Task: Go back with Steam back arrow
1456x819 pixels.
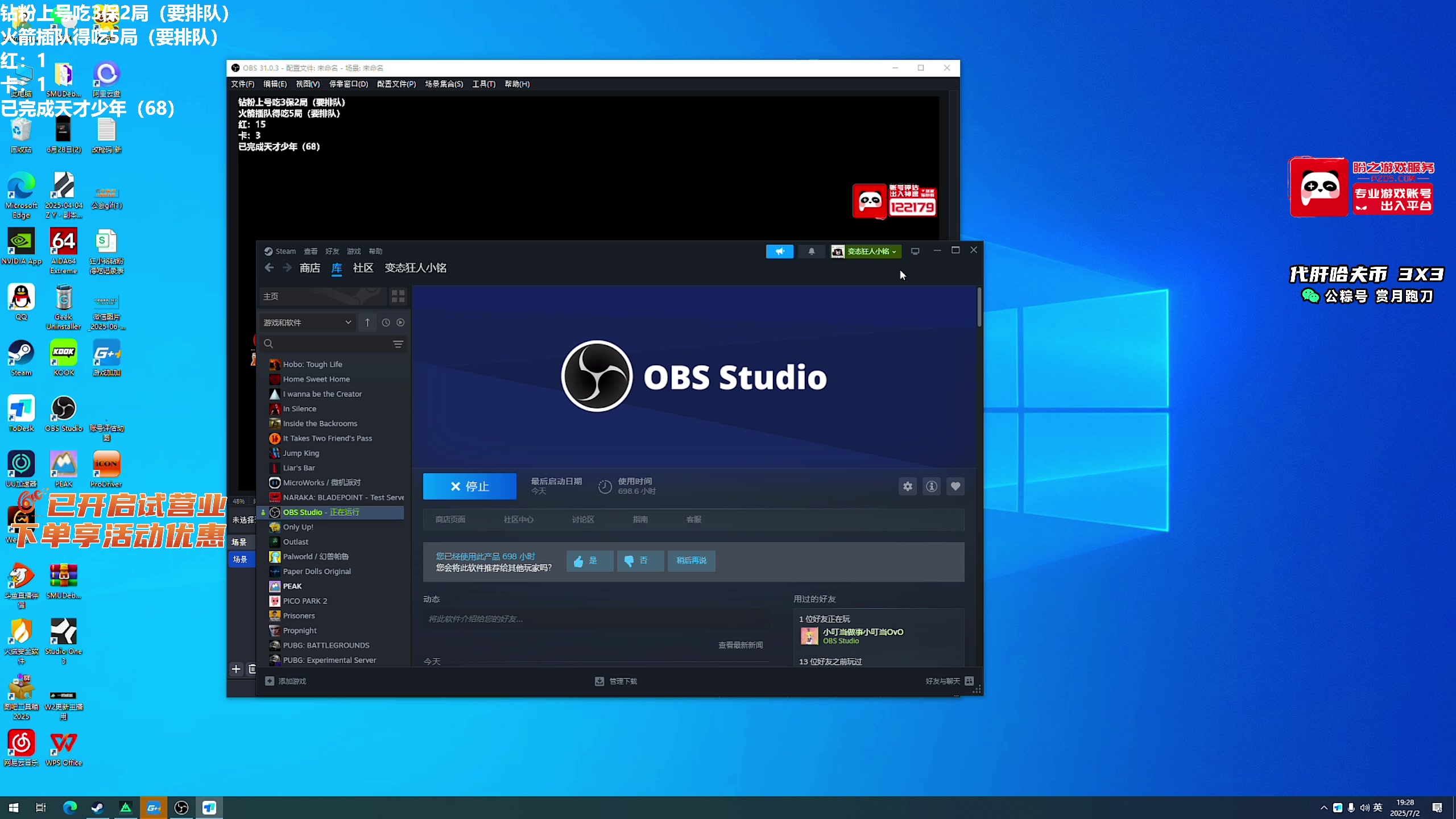Action: [269, 268]
